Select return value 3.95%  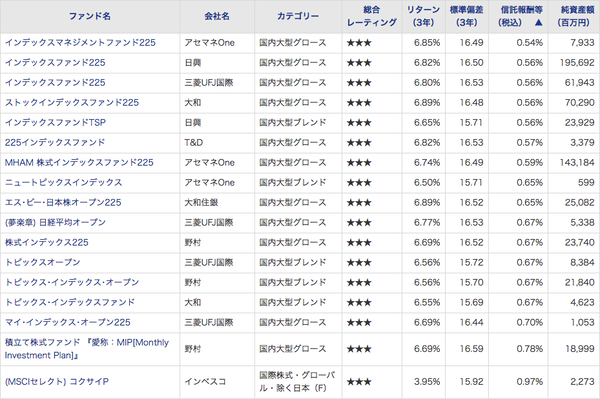[427, 382]
